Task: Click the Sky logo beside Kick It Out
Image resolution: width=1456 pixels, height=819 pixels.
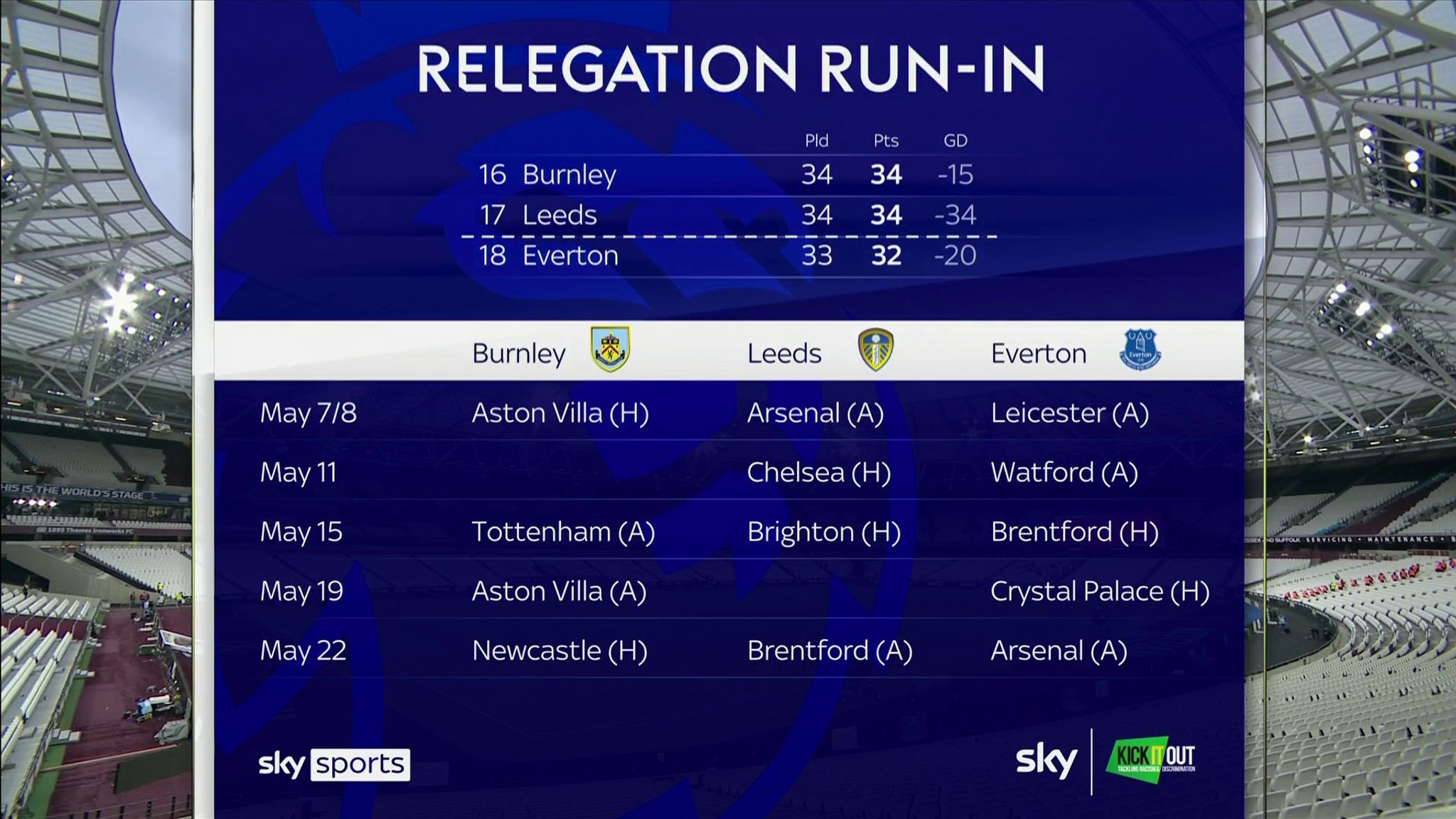Action: pos(1046,761)
